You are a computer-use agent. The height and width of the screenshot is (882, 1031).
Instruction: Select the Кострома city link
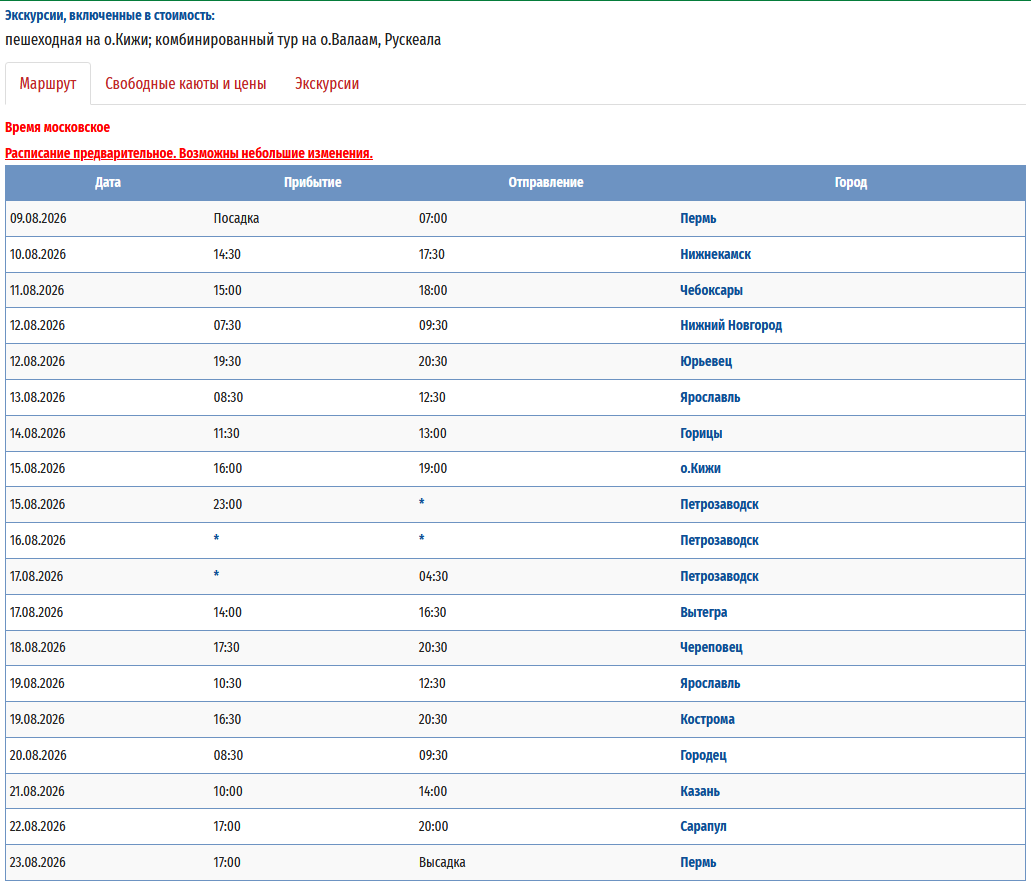pos(707,719)
